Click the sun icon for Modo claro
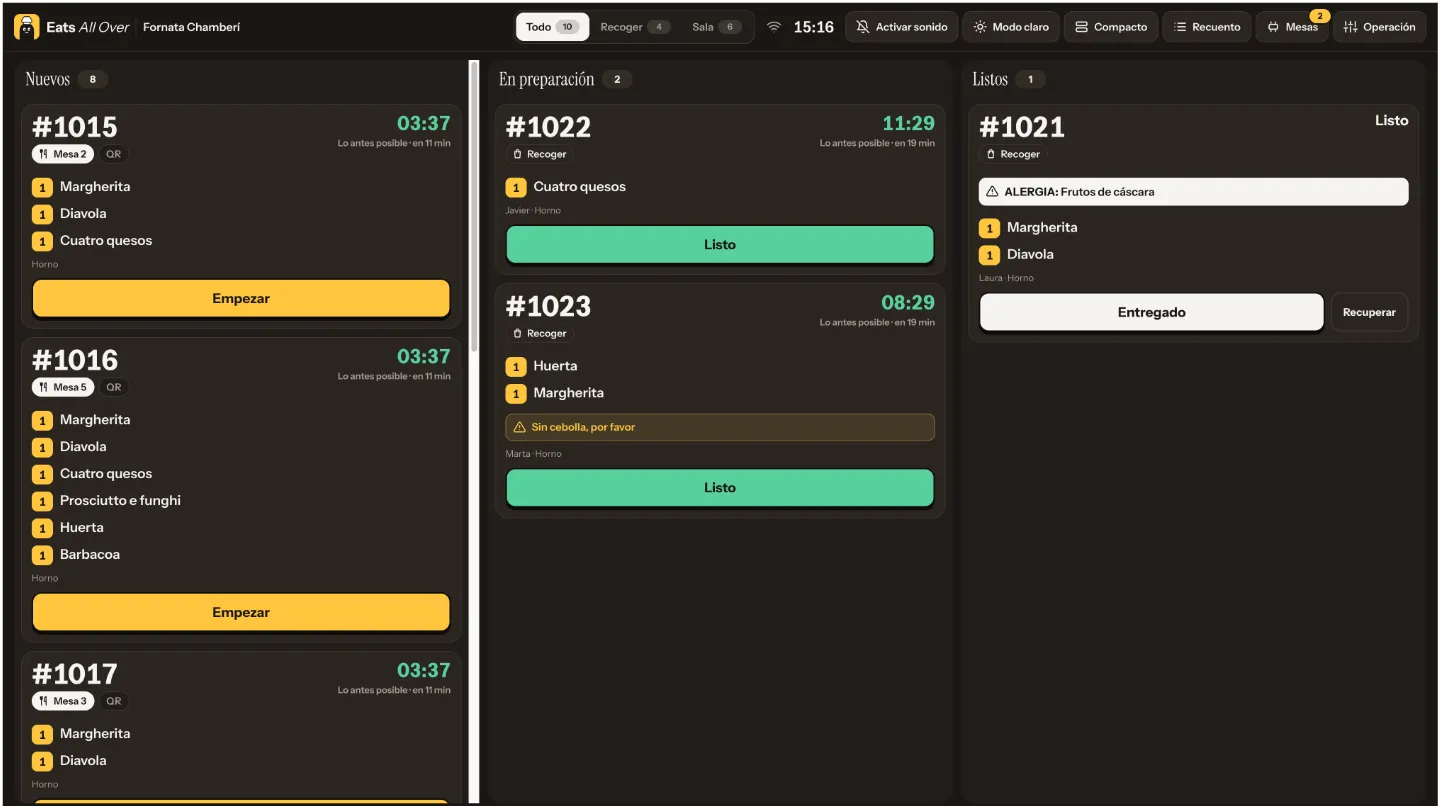Screen dimensions: 1440x806 click(980, 27)
